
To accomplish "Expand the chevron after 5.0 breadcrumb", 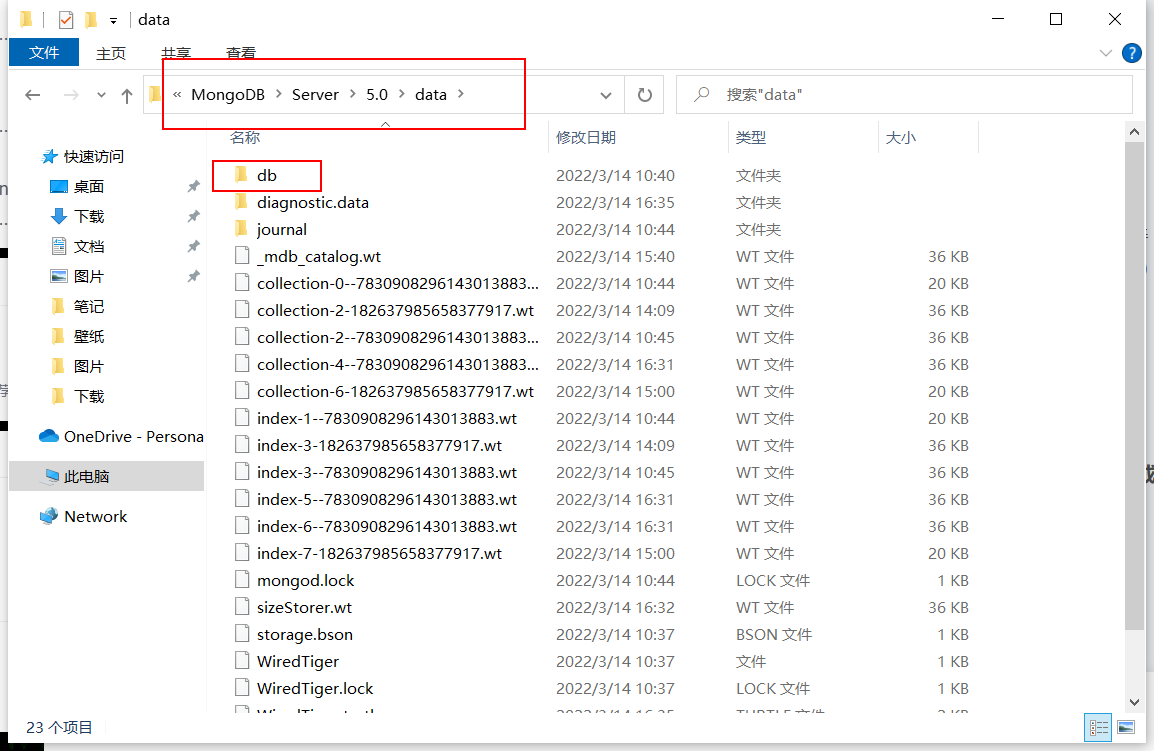I will tap(402, 94).
